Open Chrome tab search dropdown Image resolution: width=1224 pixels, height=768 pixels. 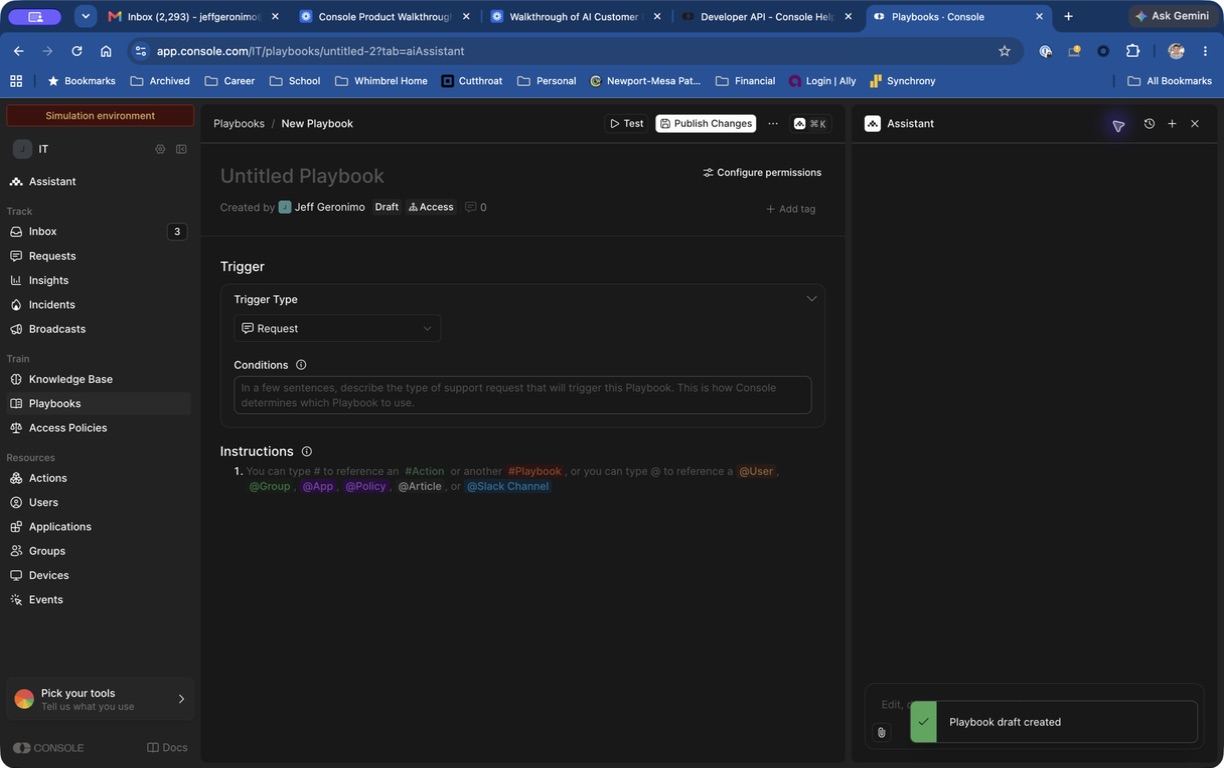click(86, 16)
